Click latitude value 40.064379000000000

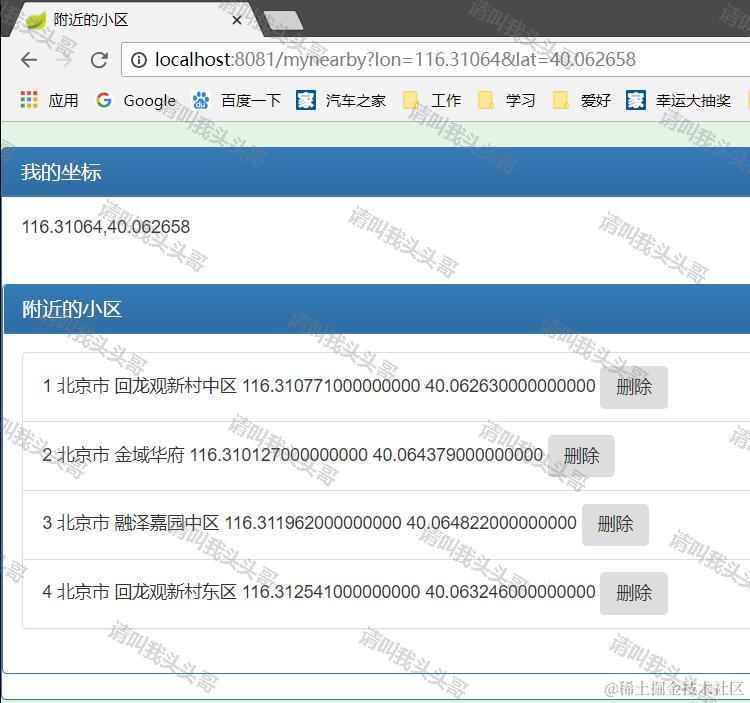point(458,455)
